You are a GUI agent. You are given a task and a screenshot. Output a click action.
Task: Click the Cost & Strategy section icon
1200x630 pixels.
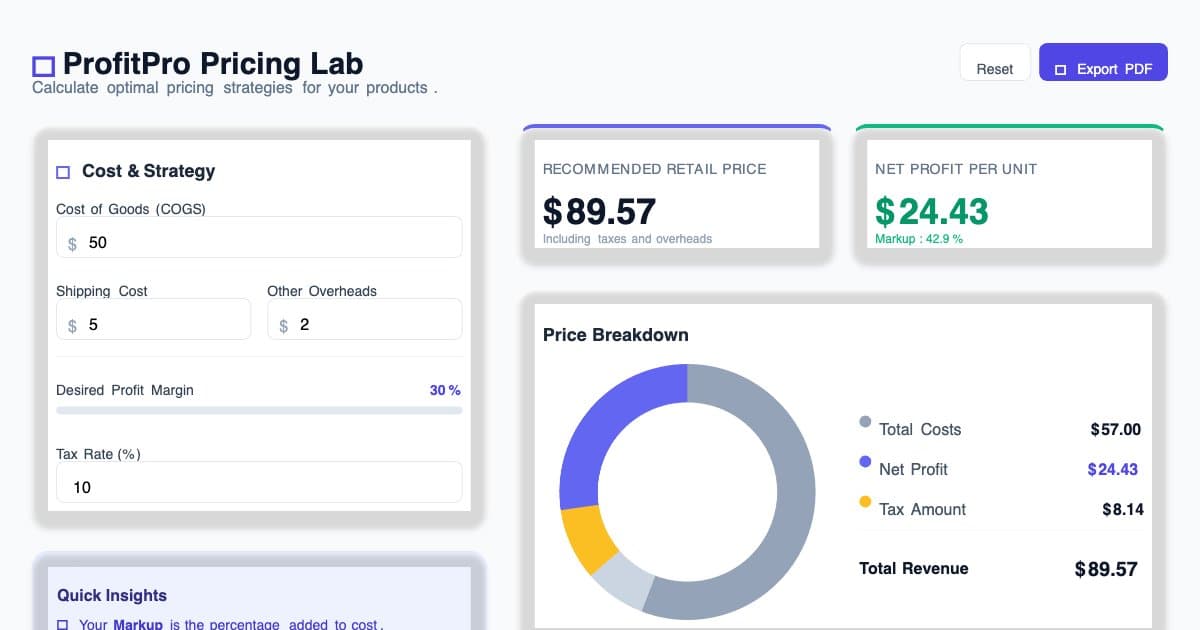[63, 172]
